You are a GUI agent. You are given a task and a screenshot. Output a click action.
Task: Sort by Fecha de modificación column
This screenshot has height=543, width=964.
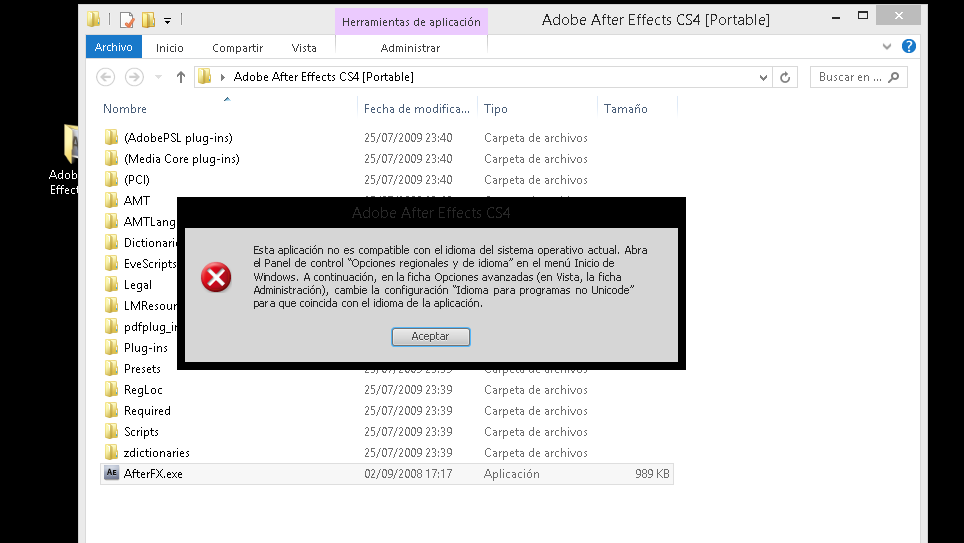click(x=416, y=109)
